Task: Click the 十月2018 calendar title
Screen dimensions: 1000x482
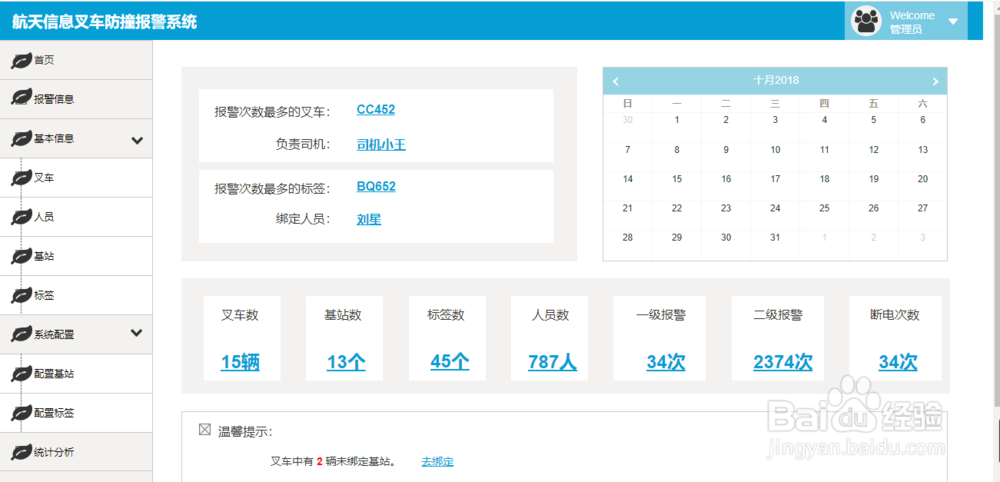Action: coord(776,80)
